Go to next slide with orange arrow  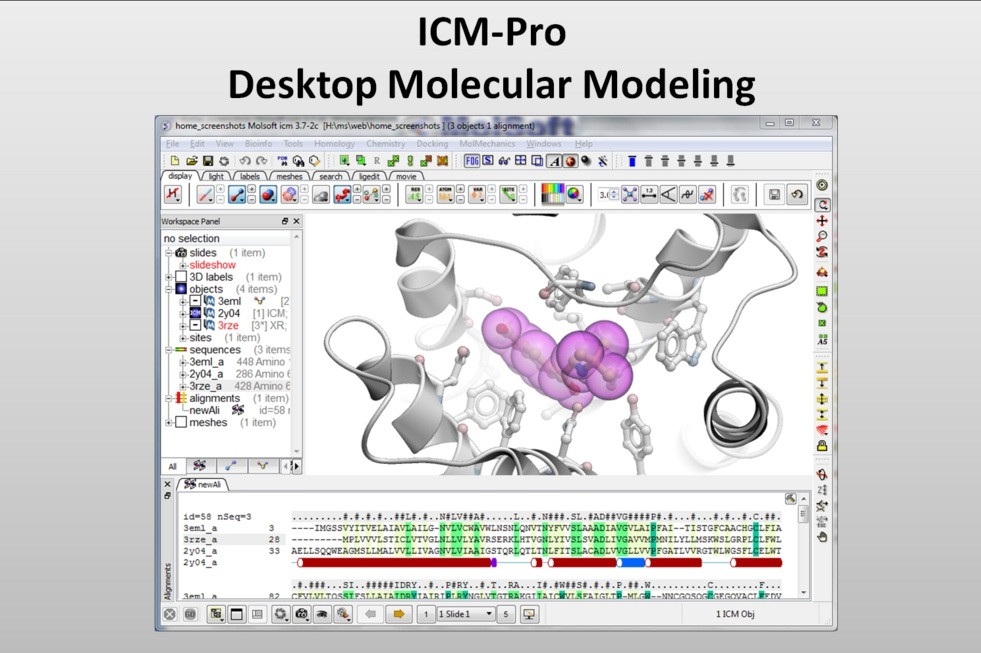398,614
